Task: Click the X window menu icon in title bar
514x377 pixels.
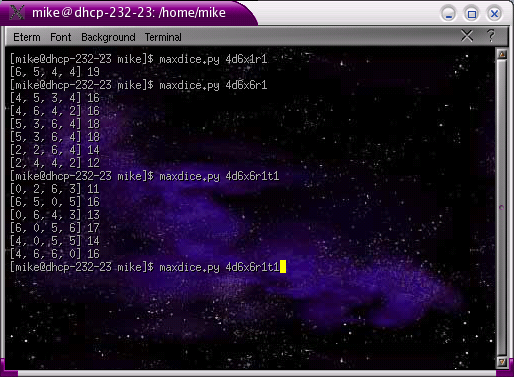Action: [17, 13]
